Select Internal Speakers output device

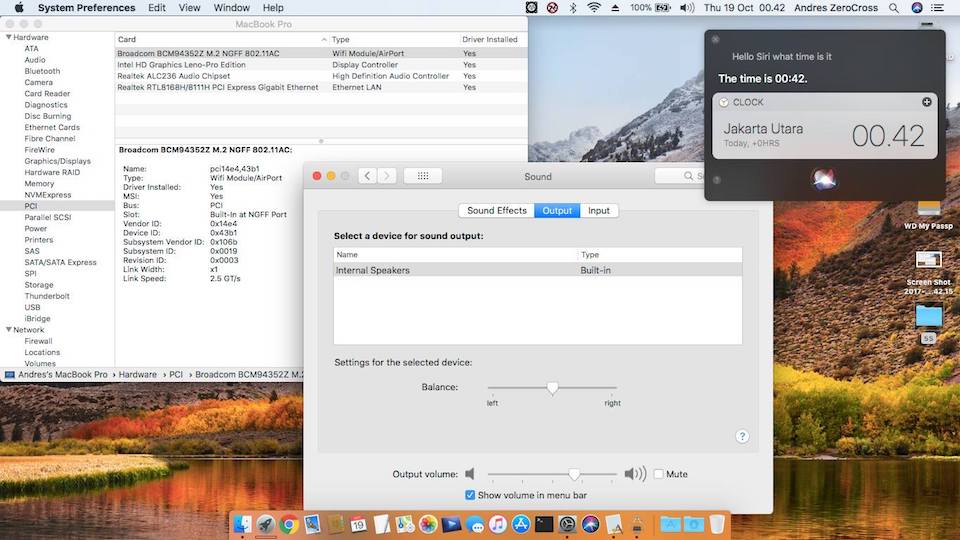(538, 270)
